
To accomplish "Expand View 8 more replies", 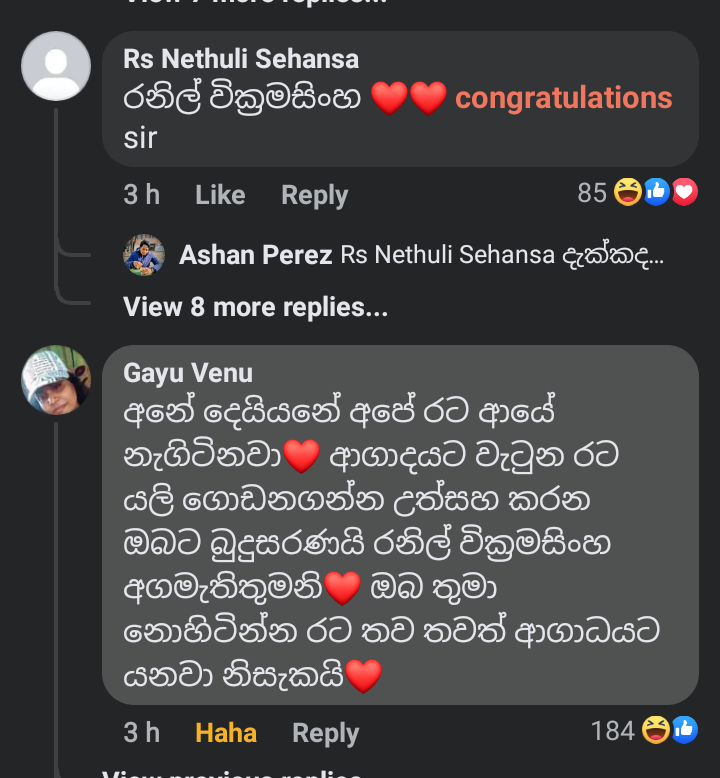I will point(256,307).
